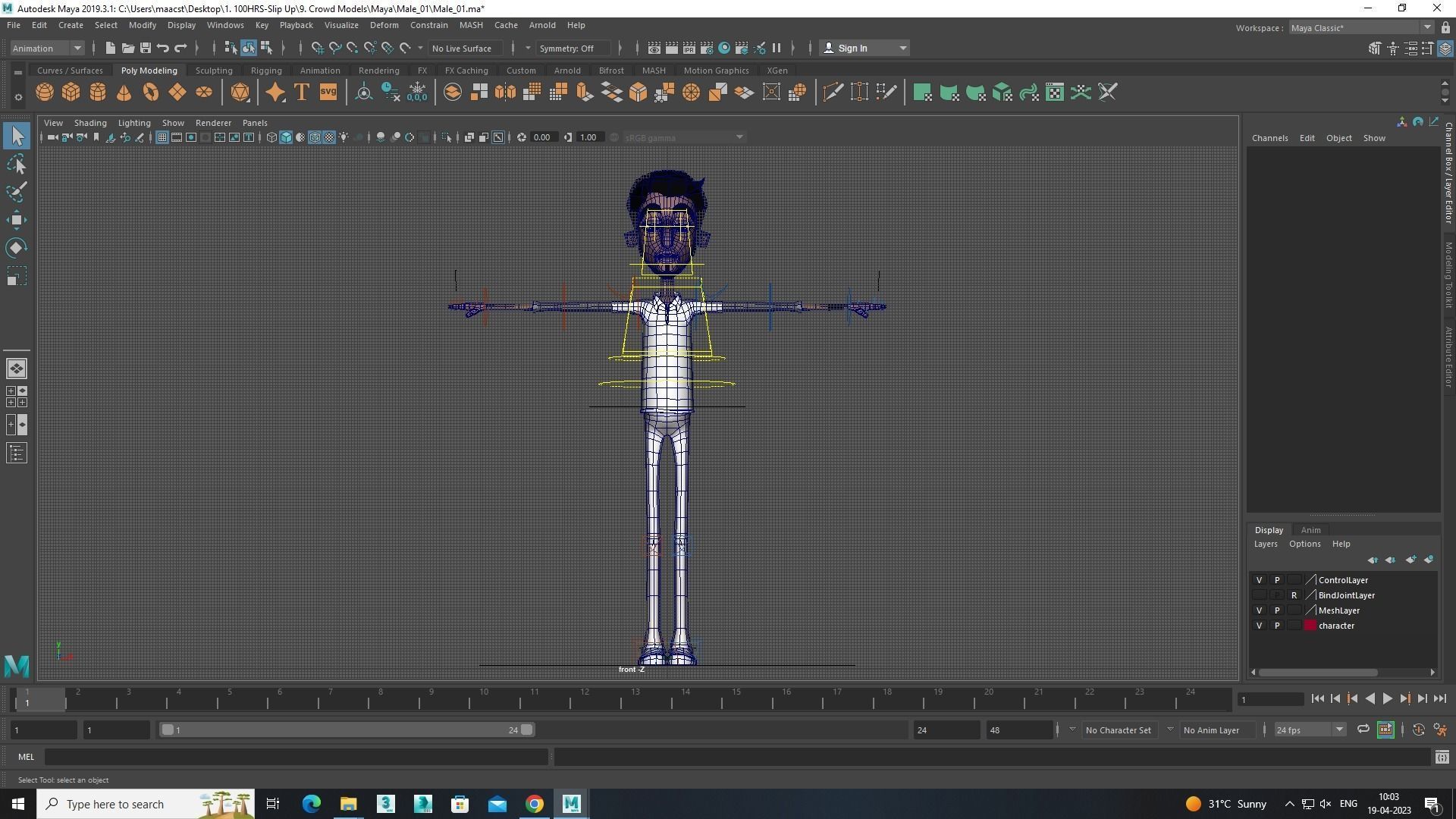Image resolution: width=1456 pixels, height=819 pixels.
Task: Open the Layers menu in layer editor
Action: click(1265, 544)
